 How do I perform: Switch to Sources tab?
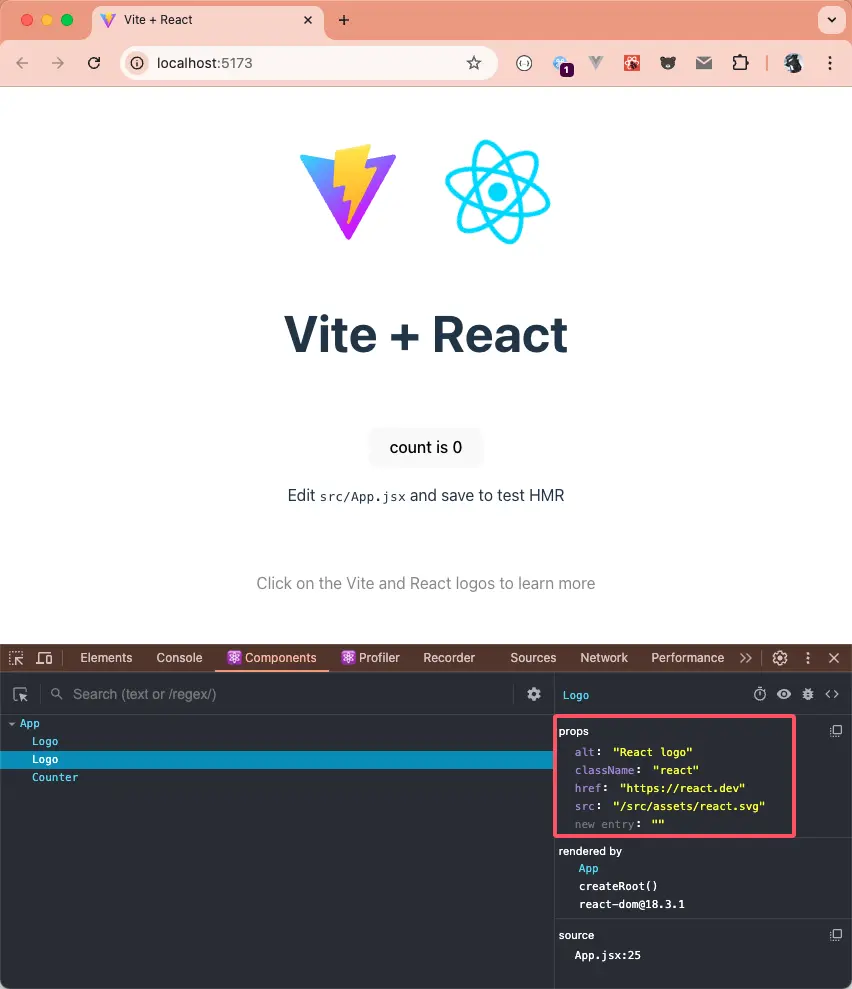point(533,658)
